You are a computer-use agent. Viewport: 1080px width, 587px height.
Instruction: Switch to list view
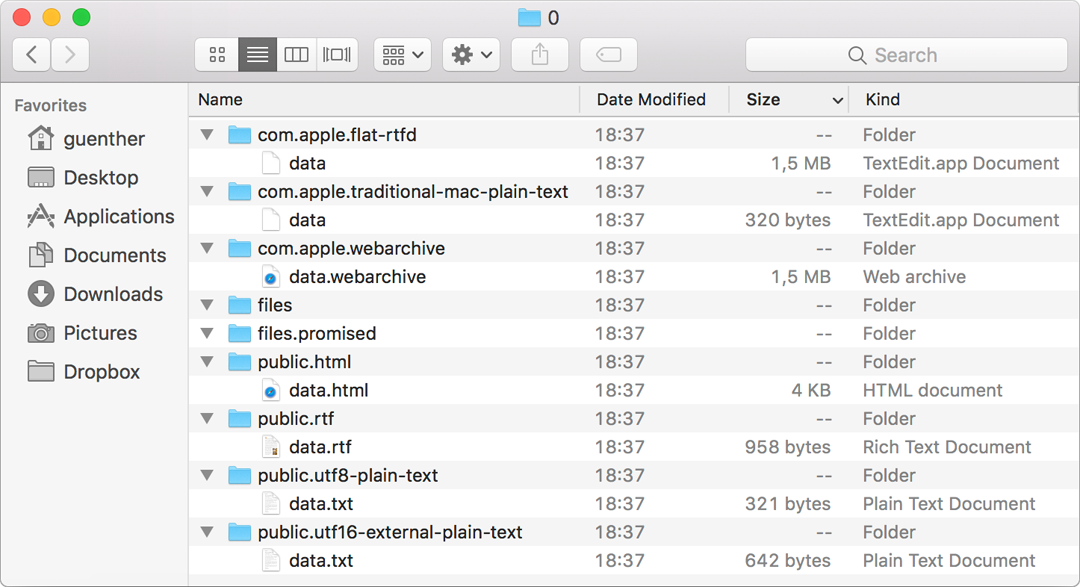(257, 54)
